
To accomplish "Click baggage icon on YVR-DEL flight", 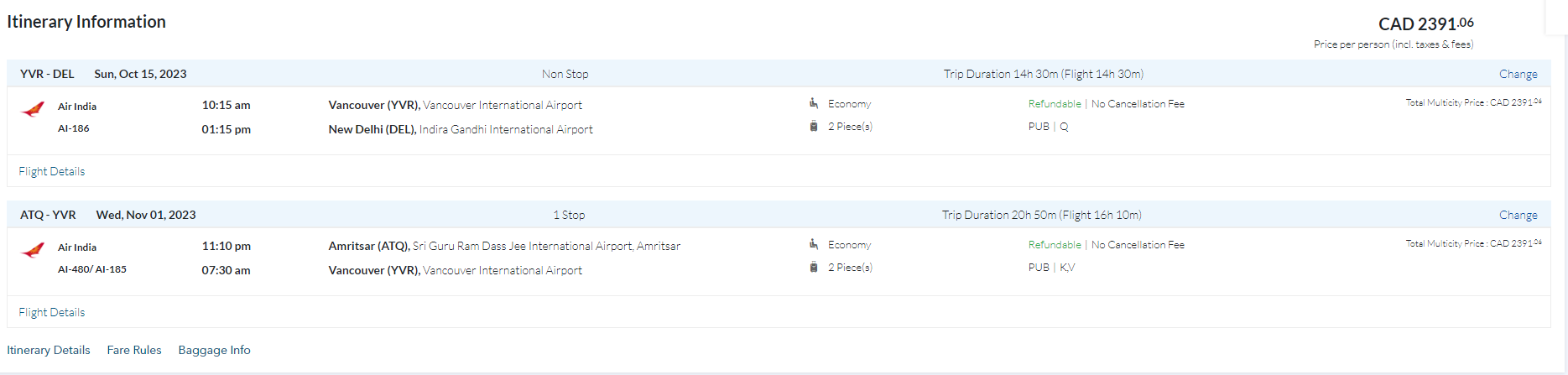I will [813, 127].
